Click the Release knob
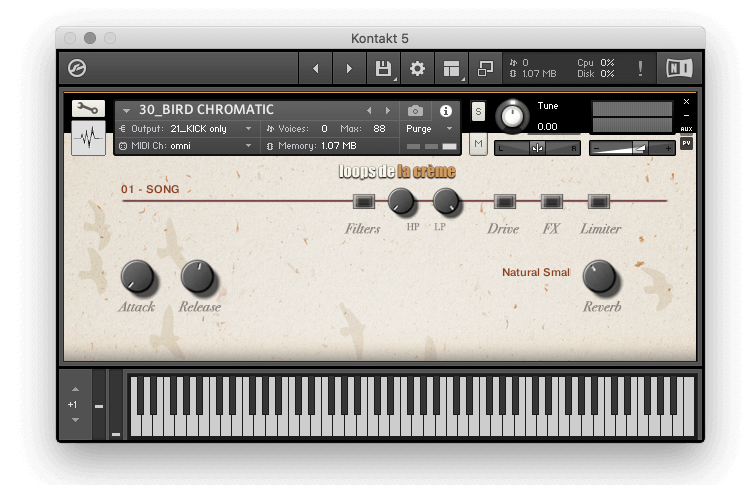Image resolution: width=745 pixels, height=485 pixels. (x=197, y=276)
